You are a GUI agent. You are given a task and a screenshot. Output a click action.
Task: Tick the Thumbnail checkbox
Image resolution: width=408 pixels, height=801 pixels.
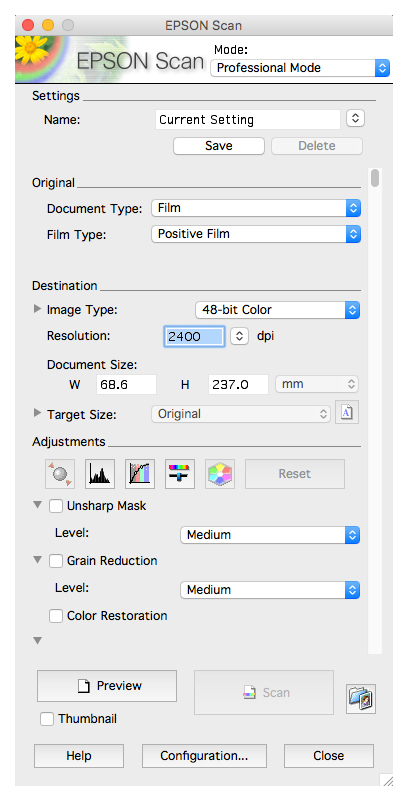(x=47, y=719)
